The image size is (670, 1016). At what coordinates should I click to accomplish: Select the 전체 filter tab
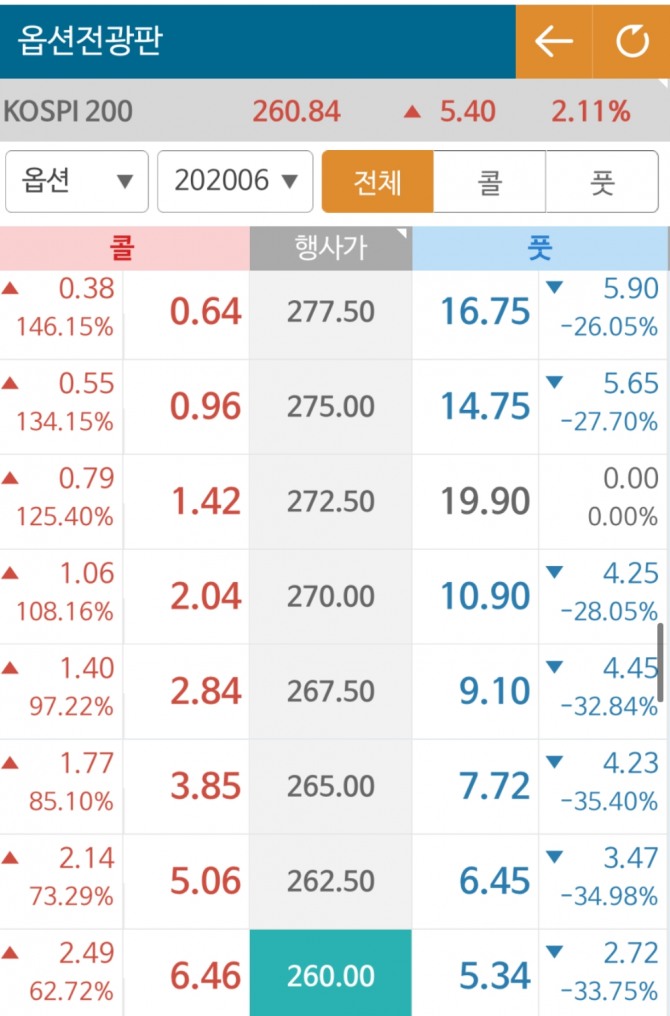click(x=378, y=182)
